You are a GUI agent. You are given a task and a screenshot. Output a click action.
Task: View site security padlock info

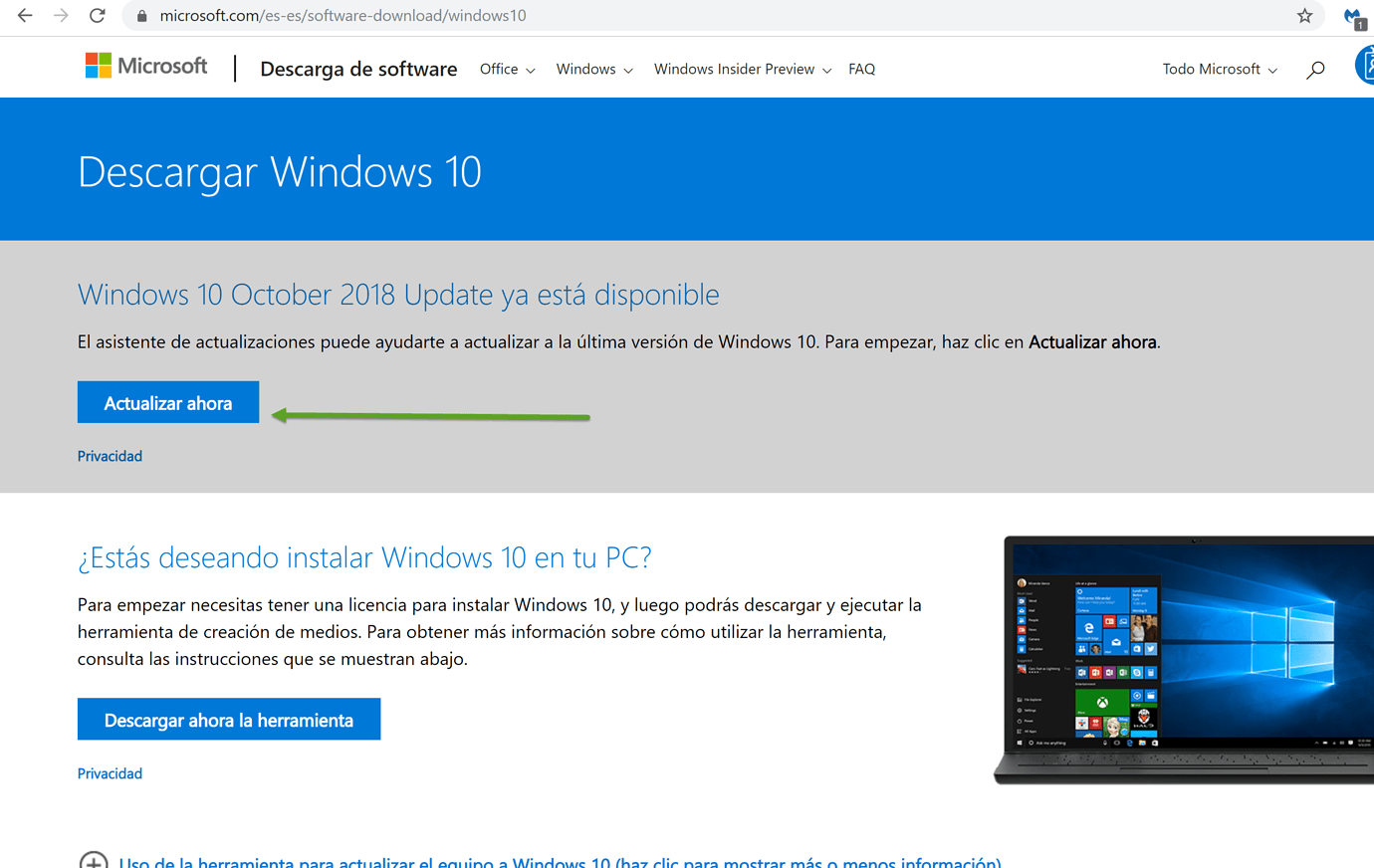pos(141,16)
